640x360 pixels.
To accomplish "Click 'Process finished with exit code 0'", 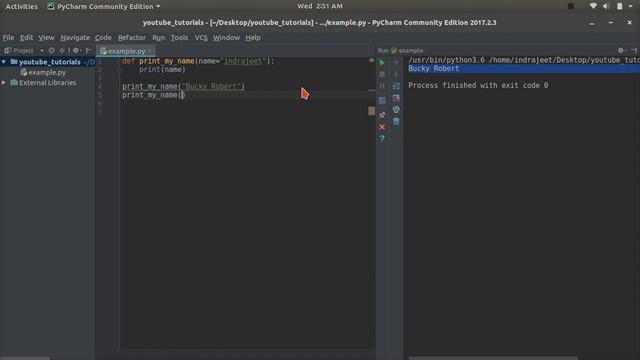I will [478, 85].
